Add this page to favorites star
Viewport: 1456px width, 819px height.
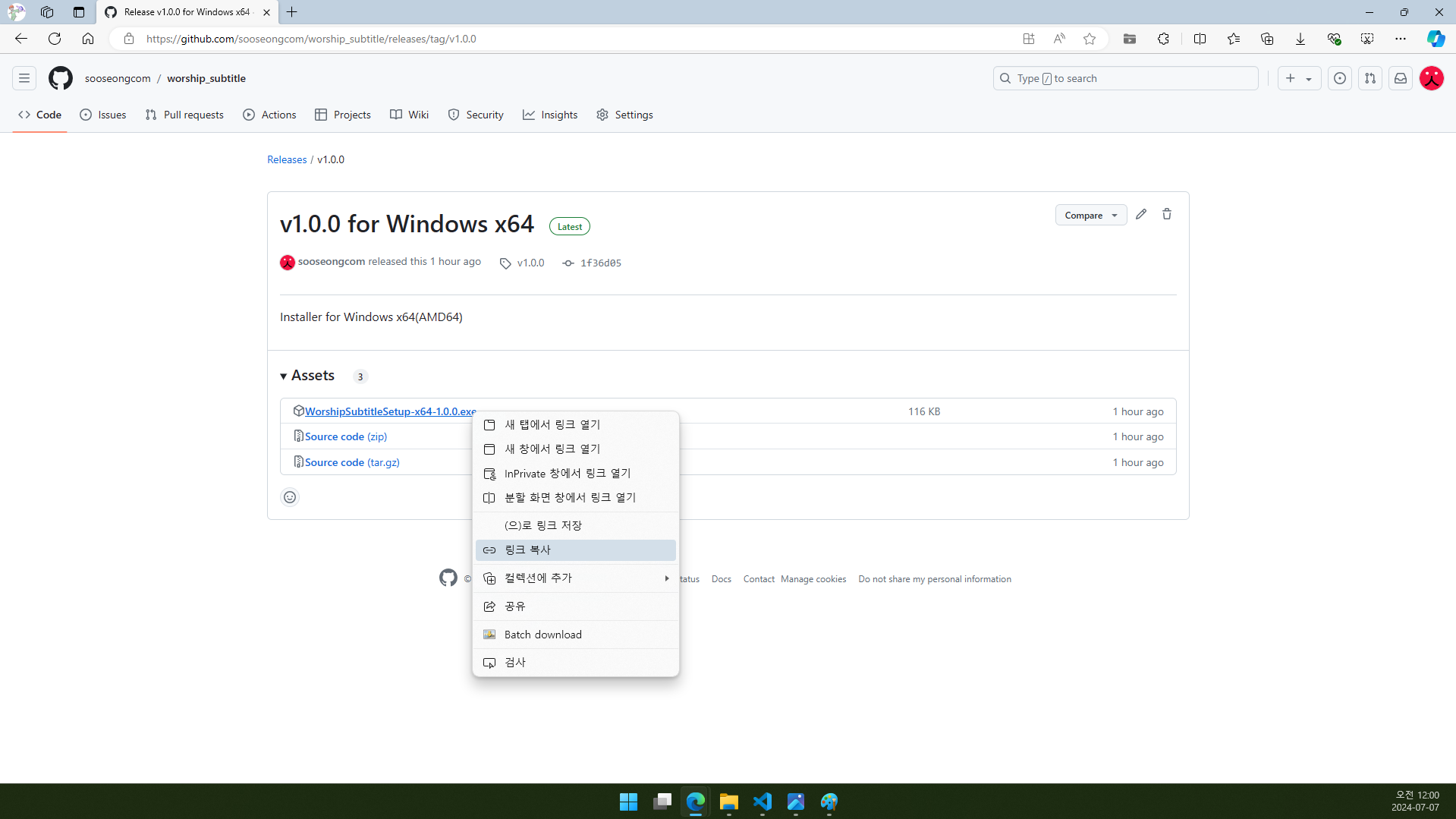click(x=1090, y=39)
